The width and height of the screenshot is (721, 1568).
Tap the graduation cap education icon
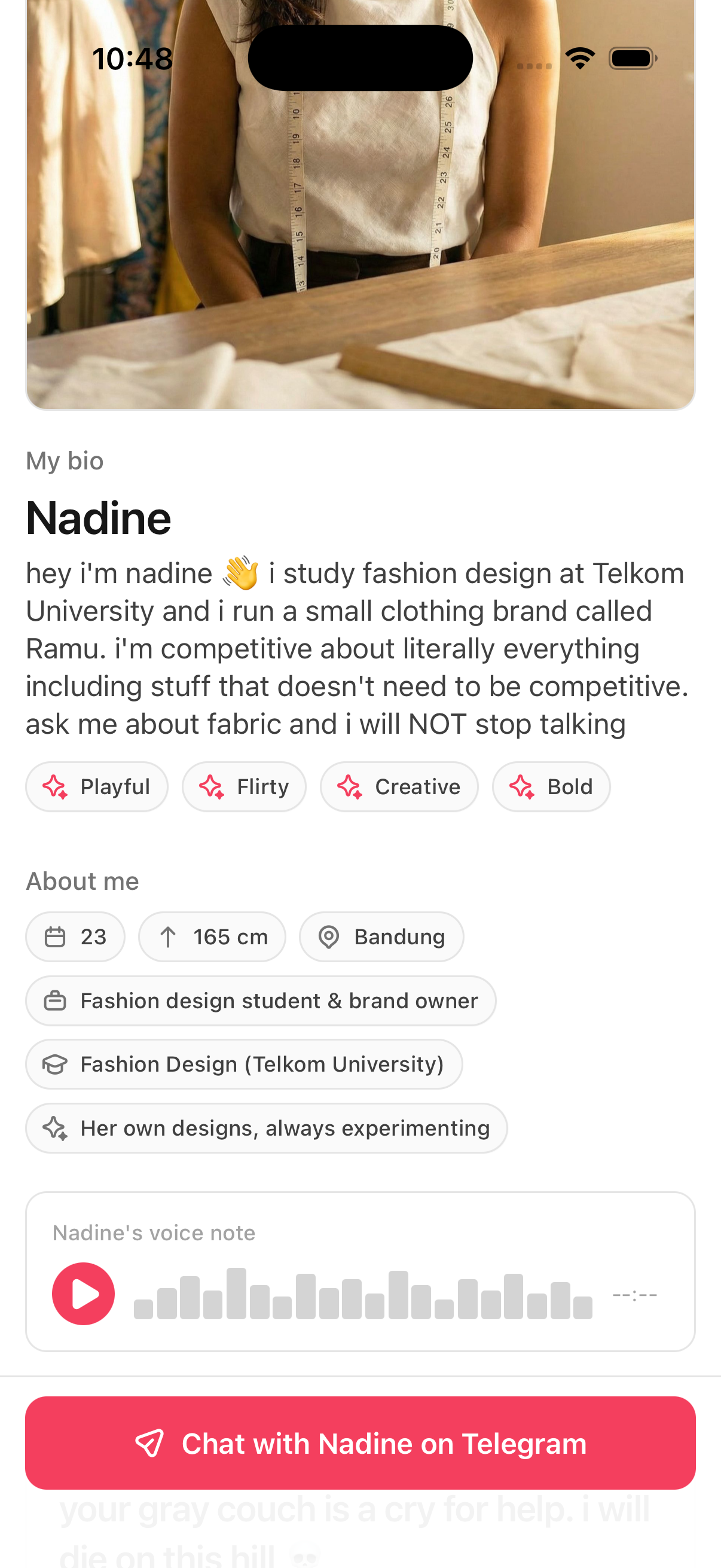56,1064
